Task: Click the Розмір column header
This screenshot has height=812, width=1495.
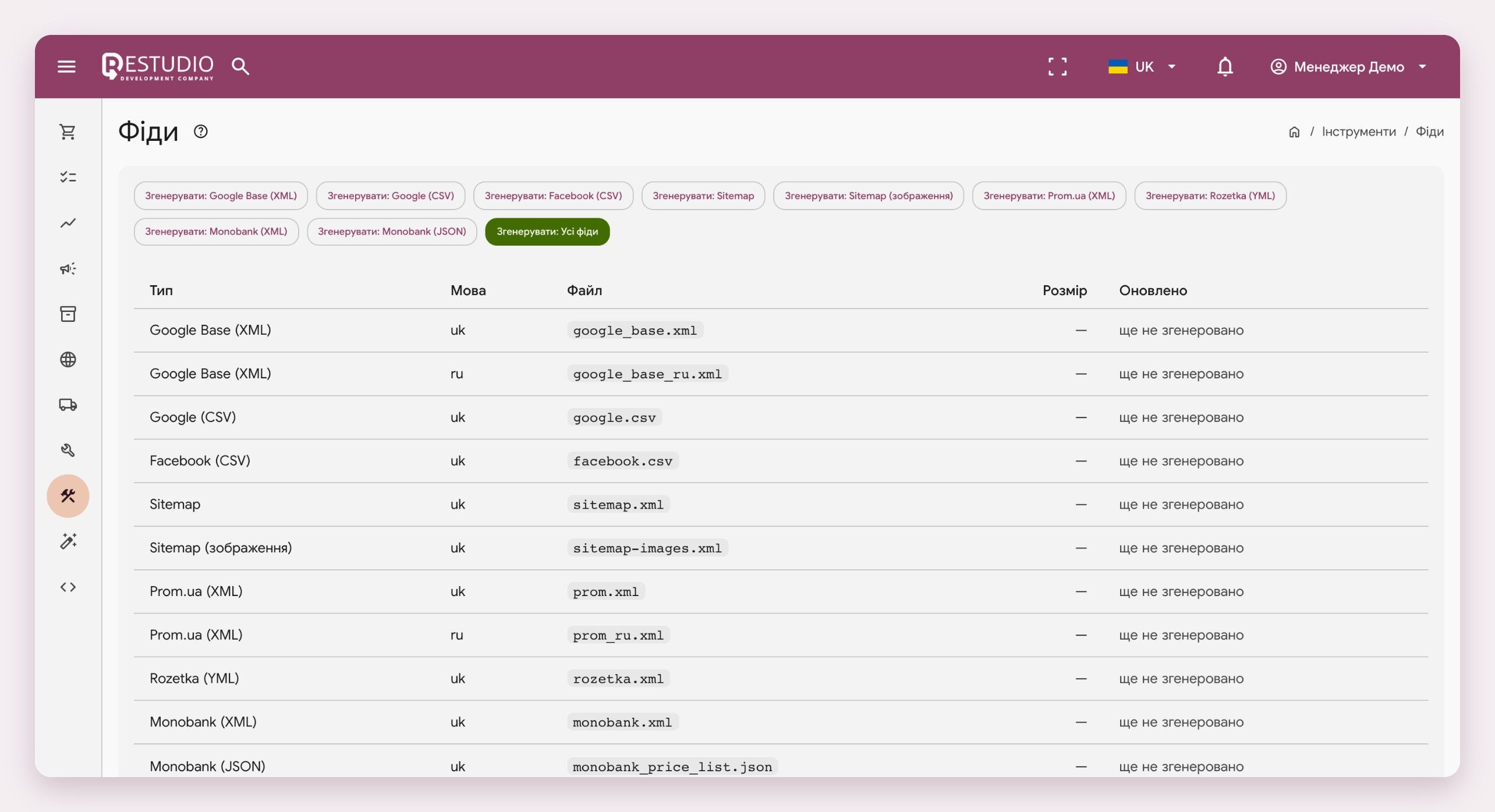Action: [1064, 290]
